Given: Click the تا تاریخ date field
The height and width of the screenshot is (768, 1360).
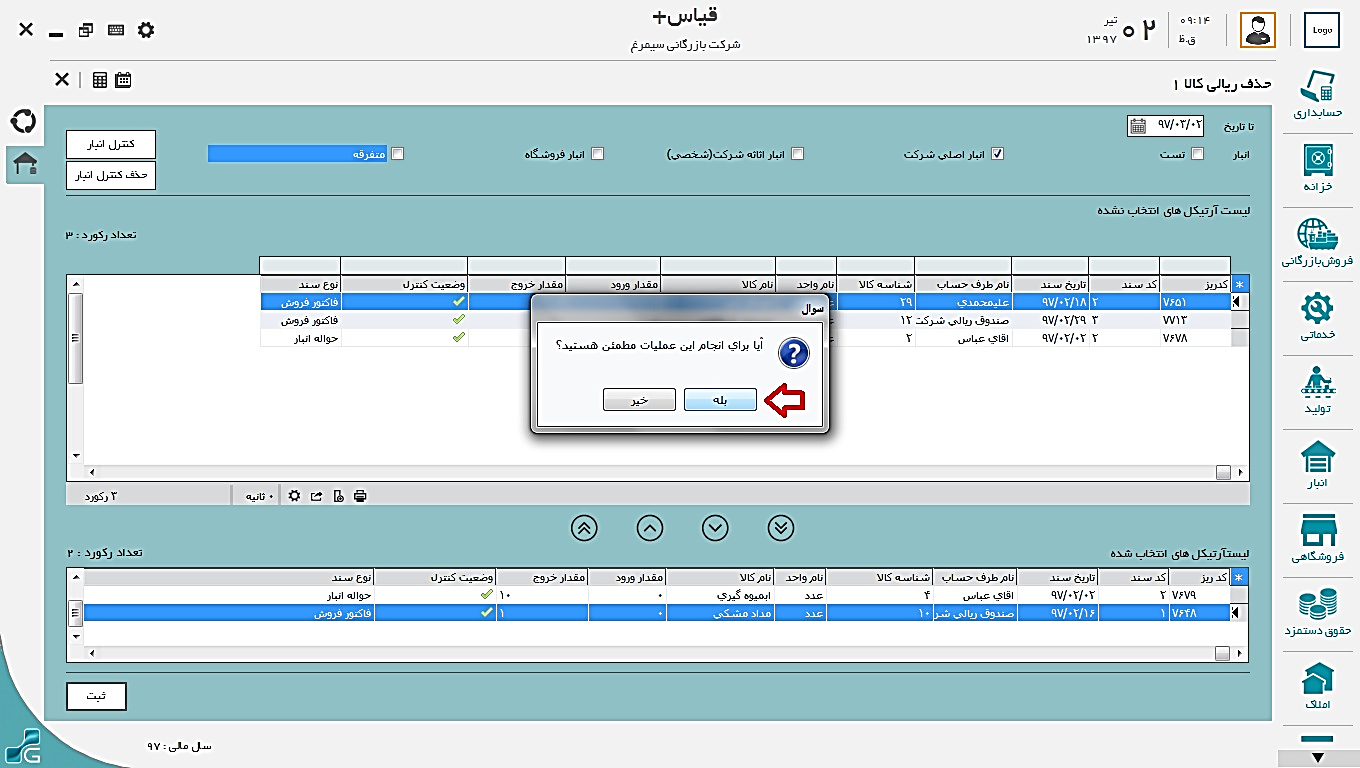Looking at the screenshot, I should 1176,126.
